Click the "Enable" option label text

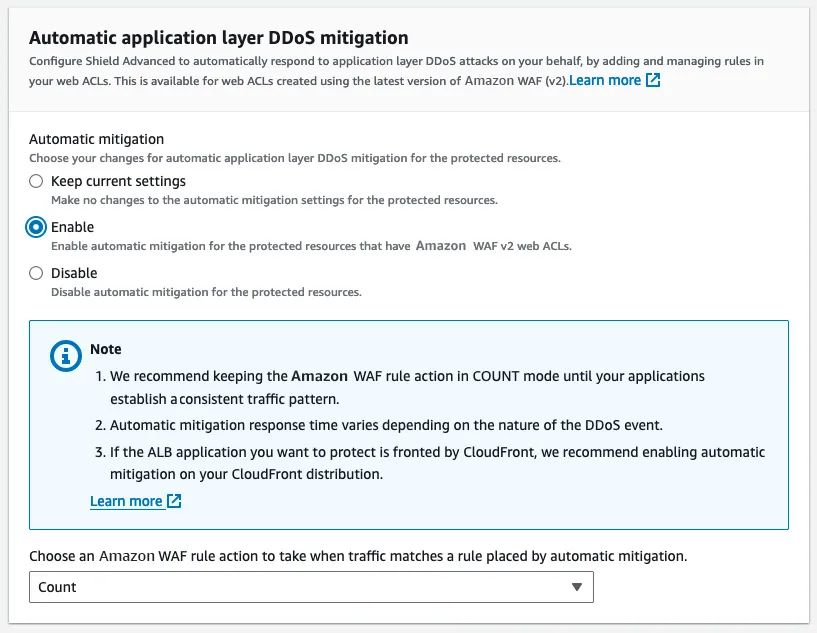pos(72,227)
